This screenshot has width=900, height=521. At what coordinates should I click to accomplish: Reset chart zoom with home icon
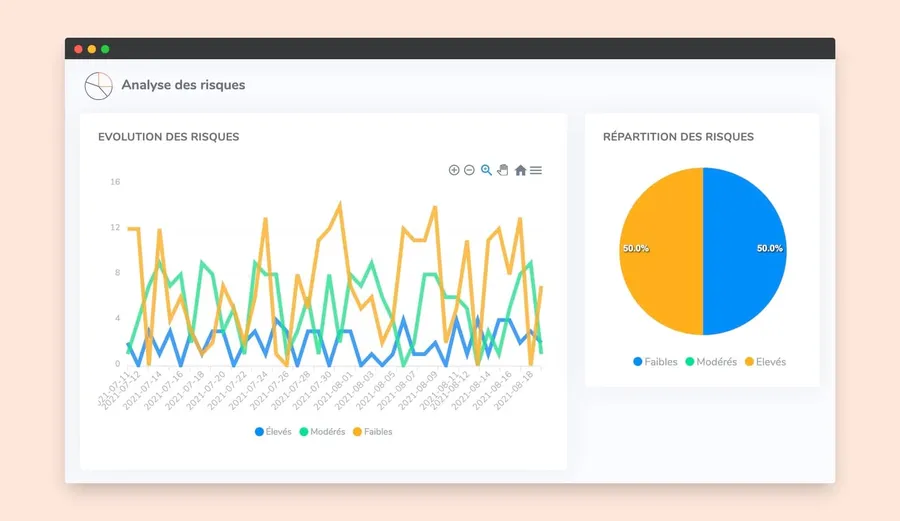pyautogui.click(x=520, y=170)
